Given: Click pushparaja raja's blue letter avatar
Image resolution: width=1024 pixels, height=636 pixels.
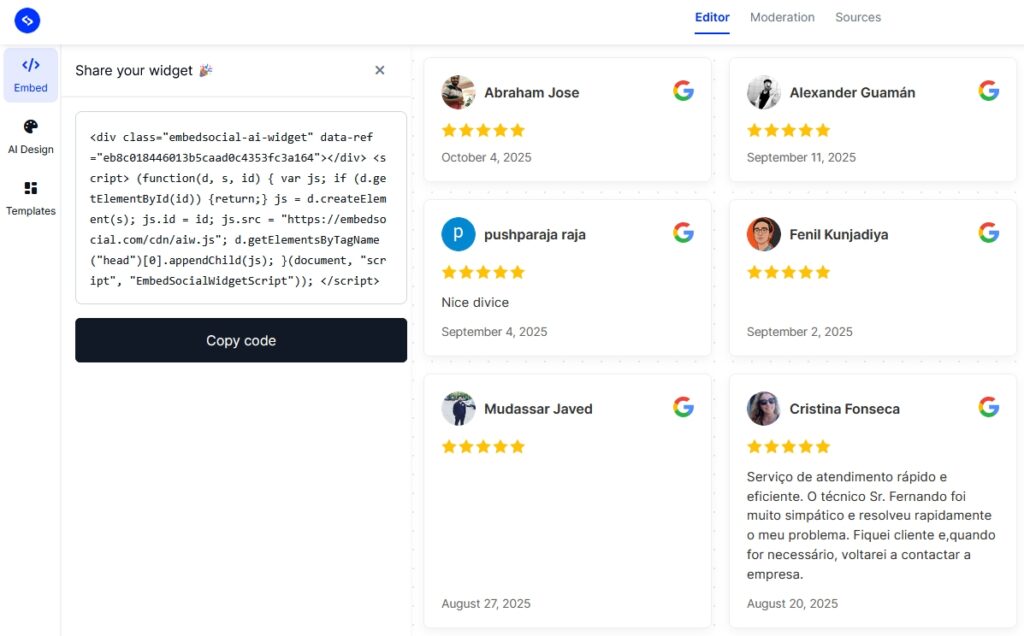Looking at the screenshot, I should [458, 234].
